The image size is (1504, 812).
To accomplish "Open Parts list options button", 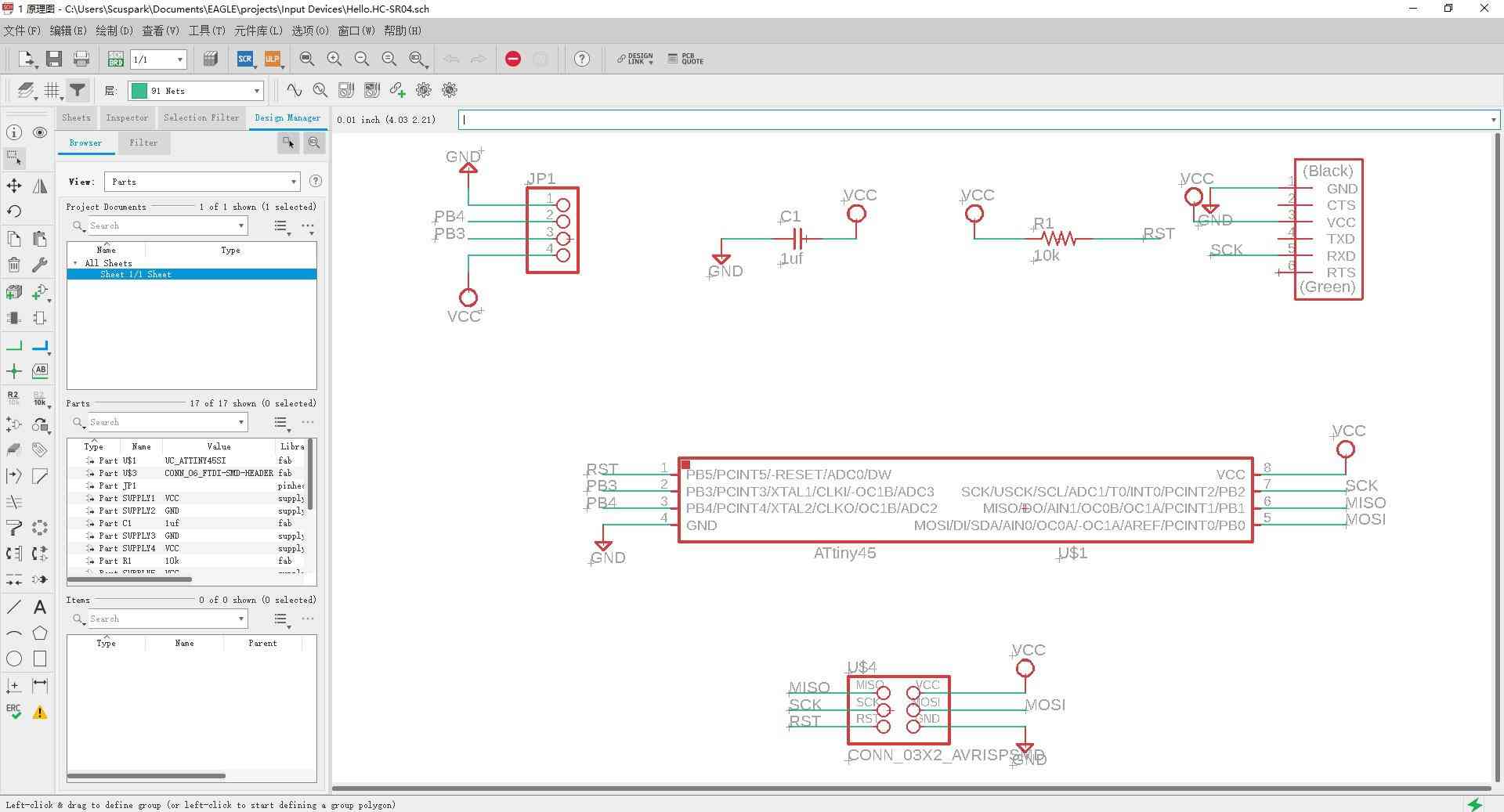I will coord(282,423).
